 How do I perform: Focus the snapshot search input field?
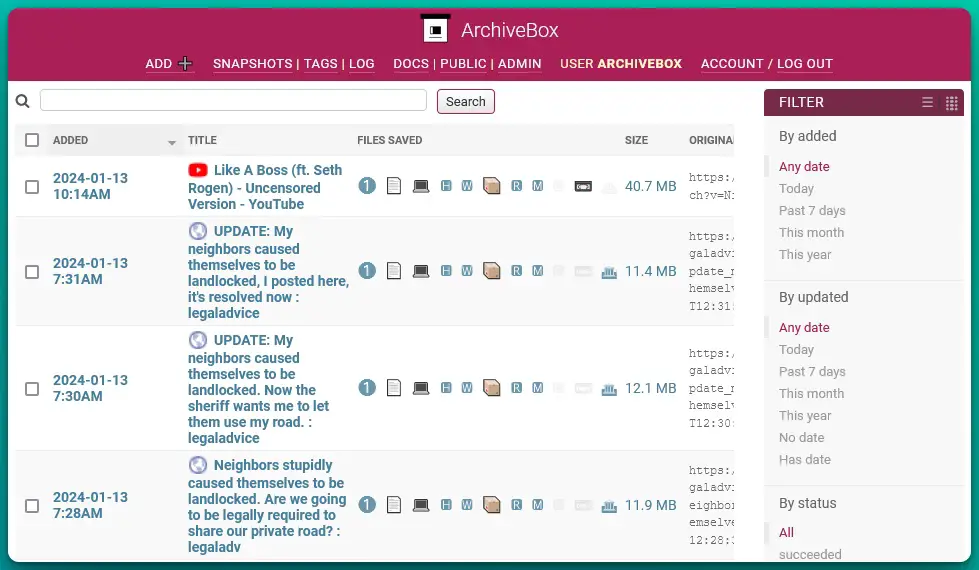(x=233, y=101)
